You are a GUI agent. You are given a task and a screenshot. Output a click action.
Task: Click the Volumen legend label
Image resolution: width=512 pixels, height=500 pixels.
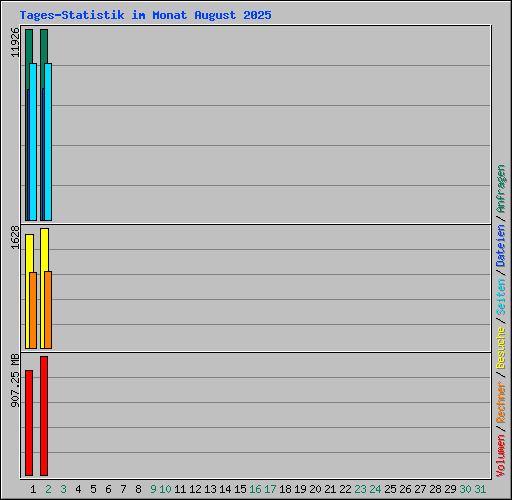point(501,456)
